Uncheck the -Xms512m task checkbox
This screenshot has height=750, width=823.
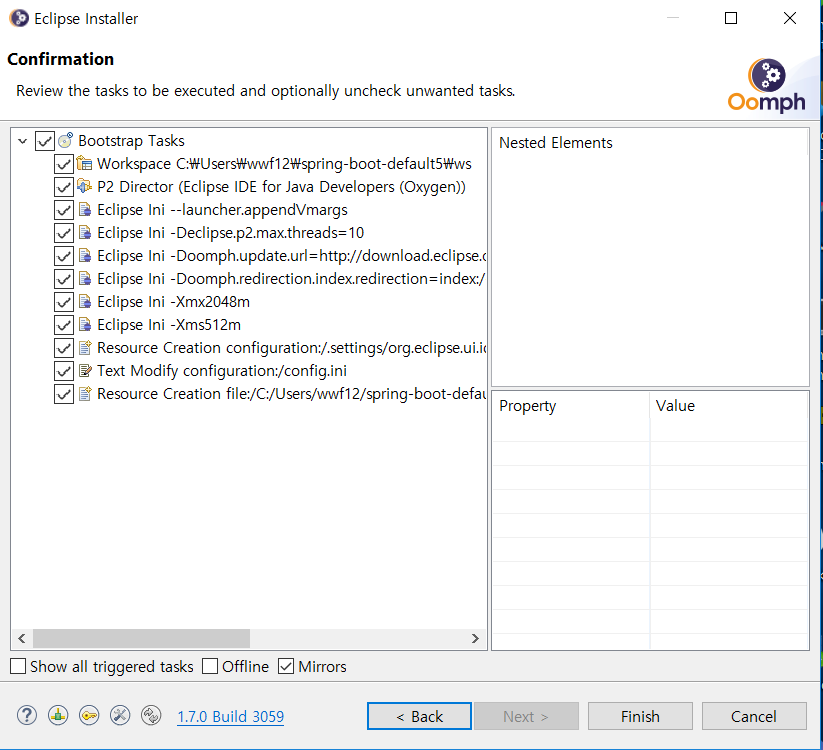click(64, 325)
